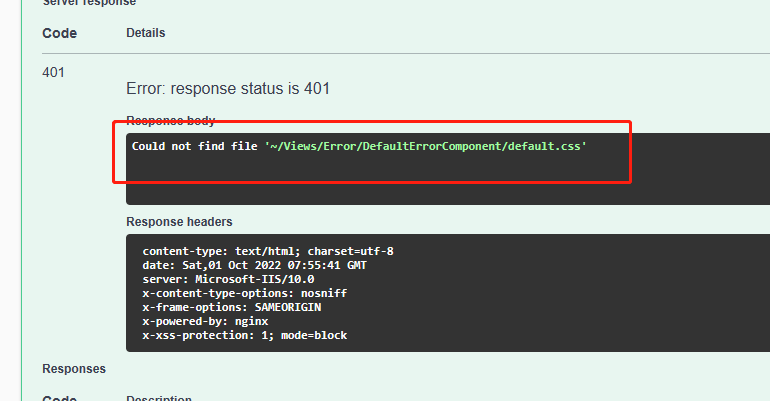Click the Code header below Responses

tap(59, 397)
